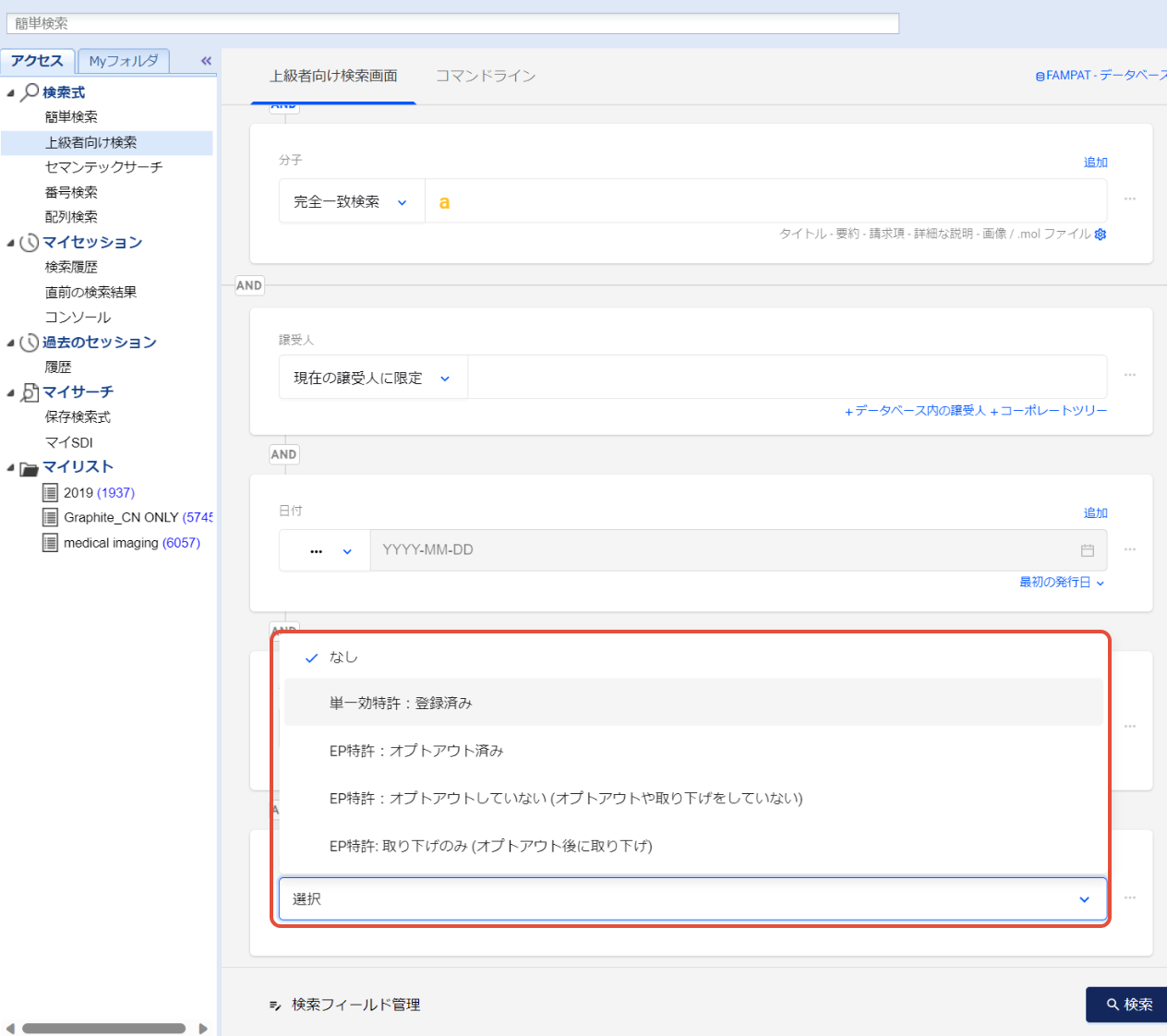Click the clock icon beside マイセッション
Screen dimensions: 1167x1036
(30, 243)
